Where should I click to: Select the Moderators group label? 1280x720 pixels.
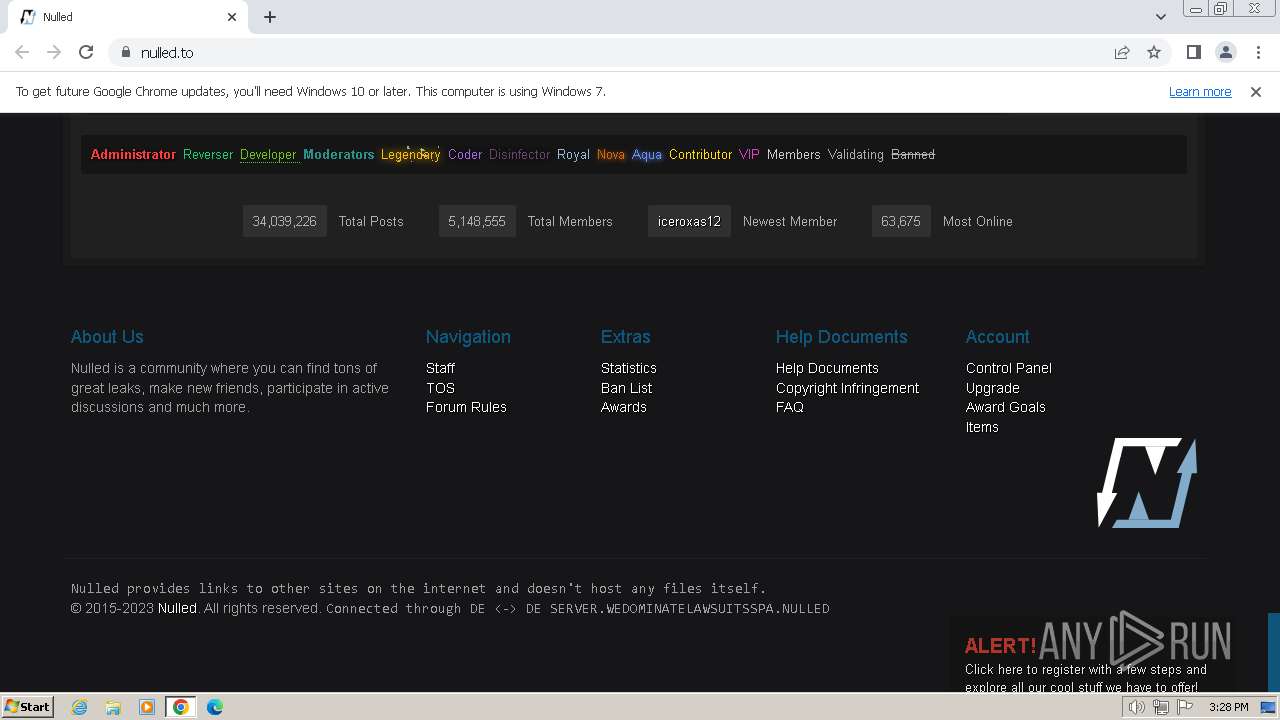[x=339, y=154]
